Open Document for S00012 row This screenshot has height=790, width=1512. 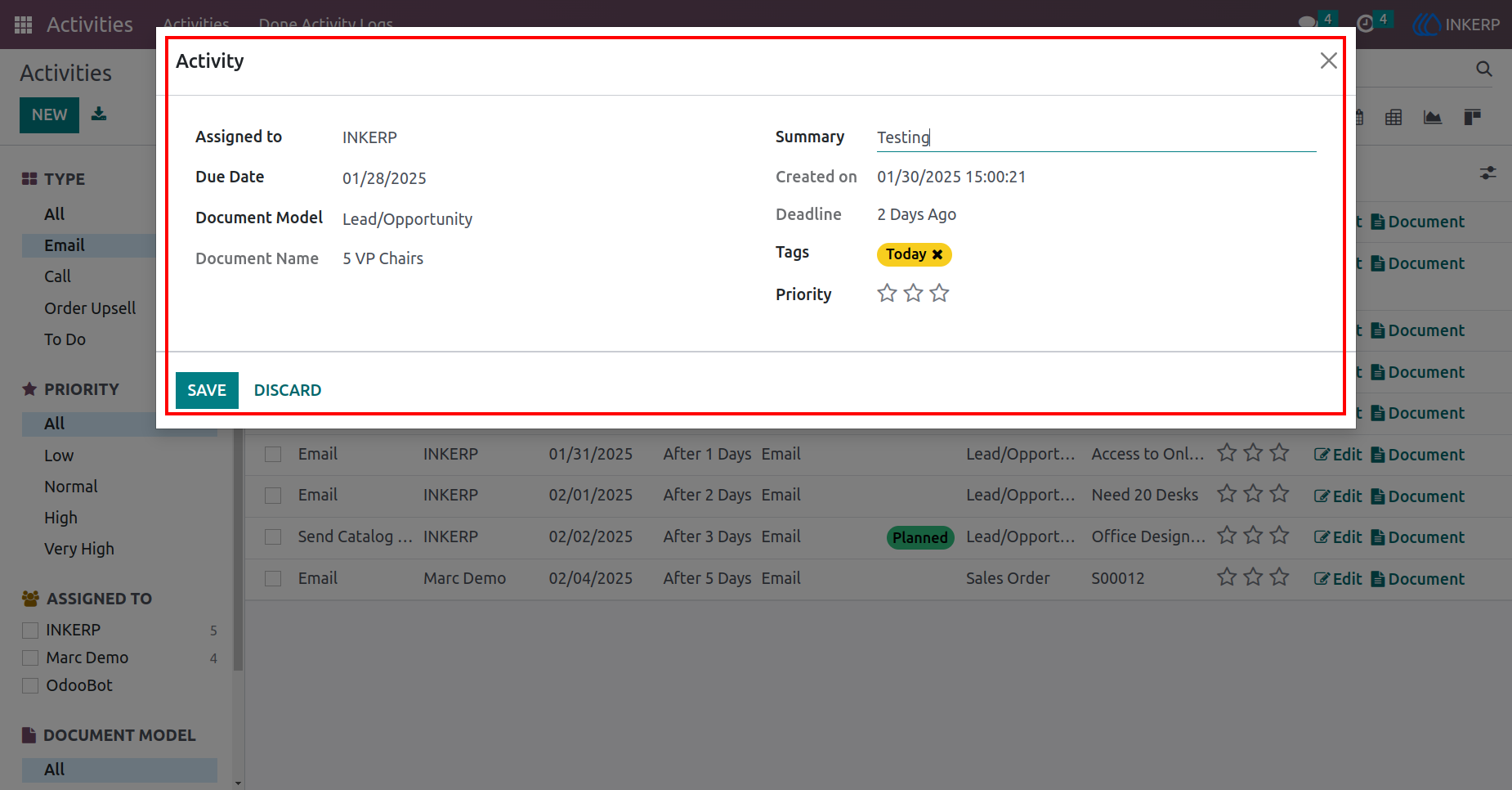click(x=1417, y=578)
